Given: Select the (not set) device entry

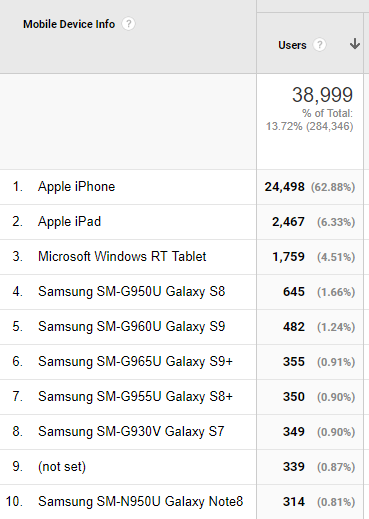Looking at the screenshot, I should [x=62, y=467].
